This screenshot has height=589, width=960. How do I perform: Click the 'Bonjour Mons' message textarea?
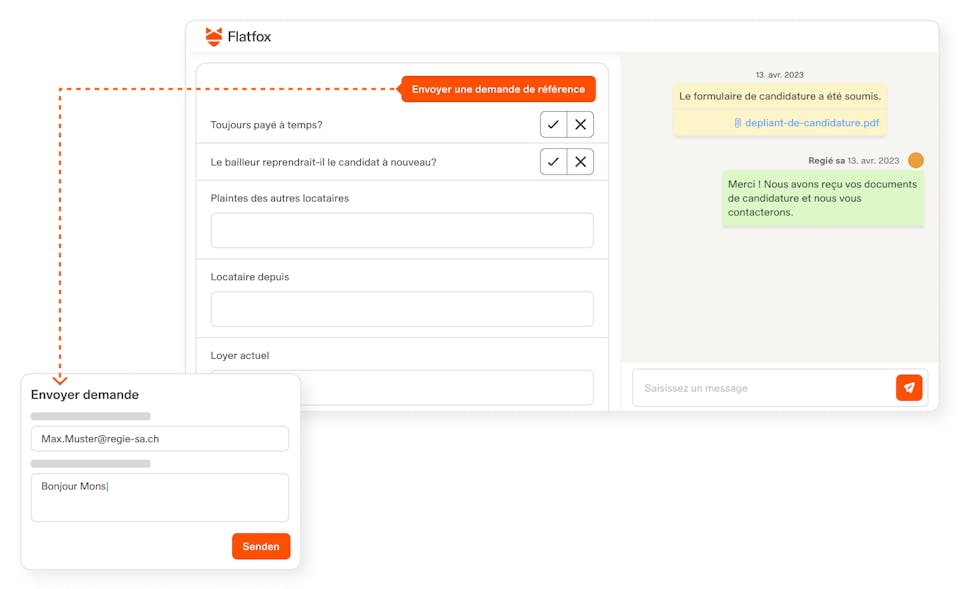click(159, 497)
